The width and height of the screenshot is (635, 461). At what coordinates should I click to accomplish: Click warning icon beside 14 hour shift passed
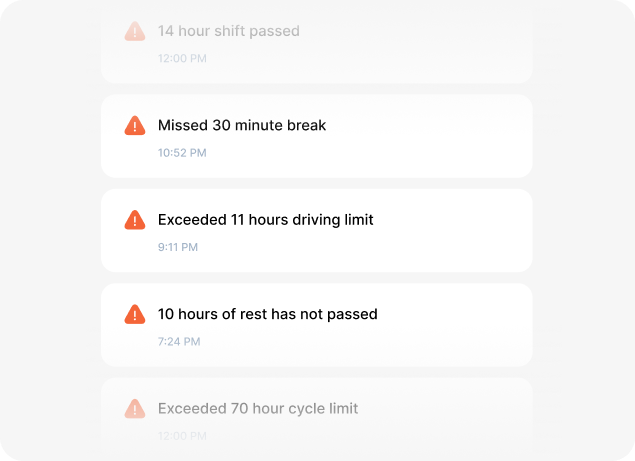(134, 32)
